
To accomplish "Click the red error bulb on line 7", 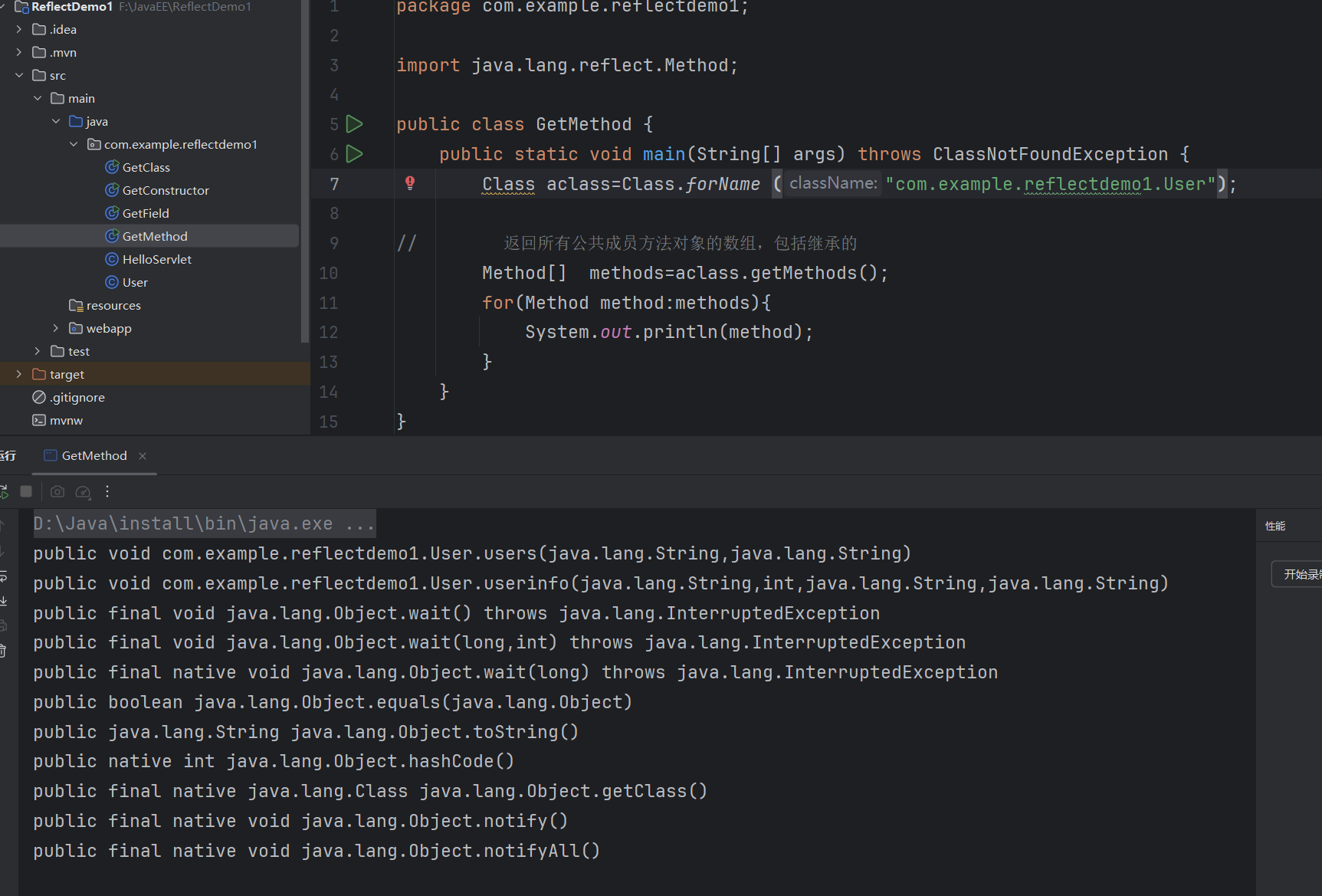I will coord(410,182).
